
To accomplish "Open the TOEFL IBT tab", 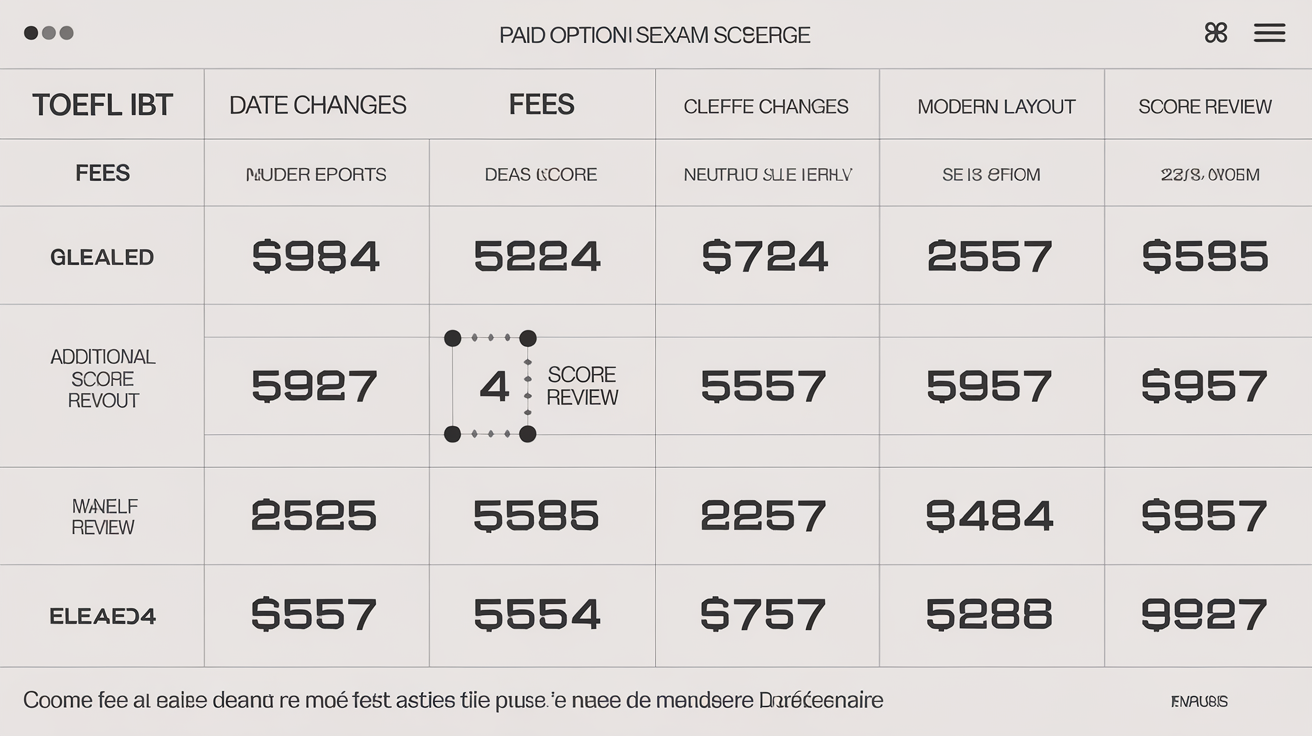I will click(x=102, y=105).
